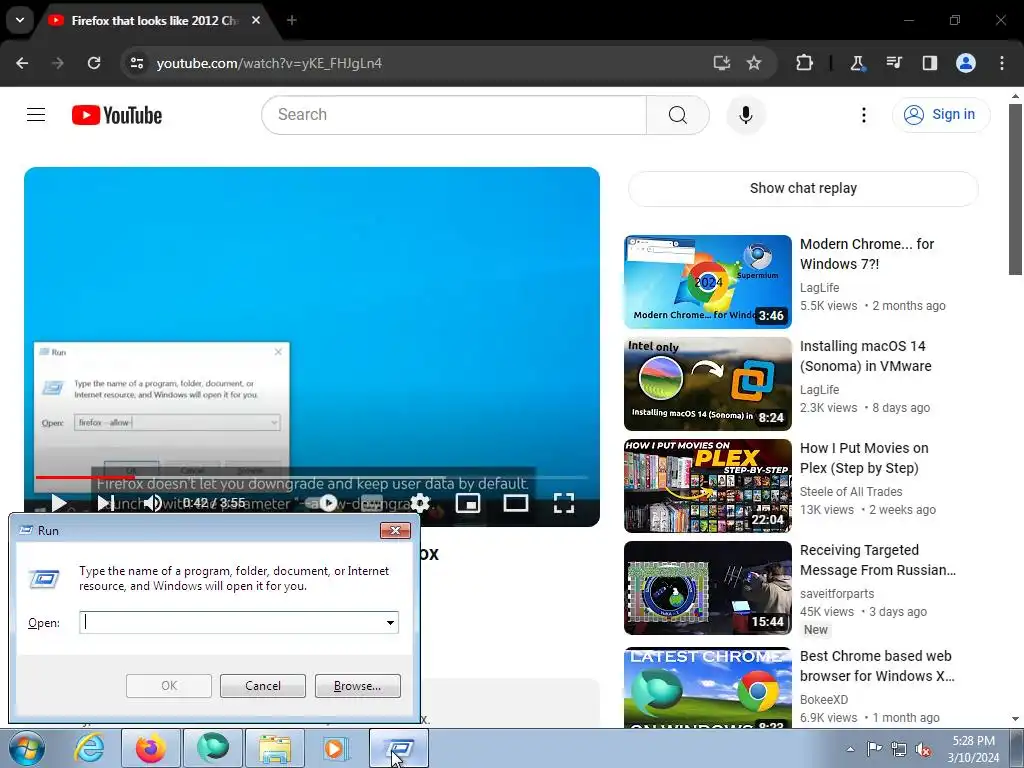Open the media controls icon in toolbar
The image size is (1024, 768).
893,63
